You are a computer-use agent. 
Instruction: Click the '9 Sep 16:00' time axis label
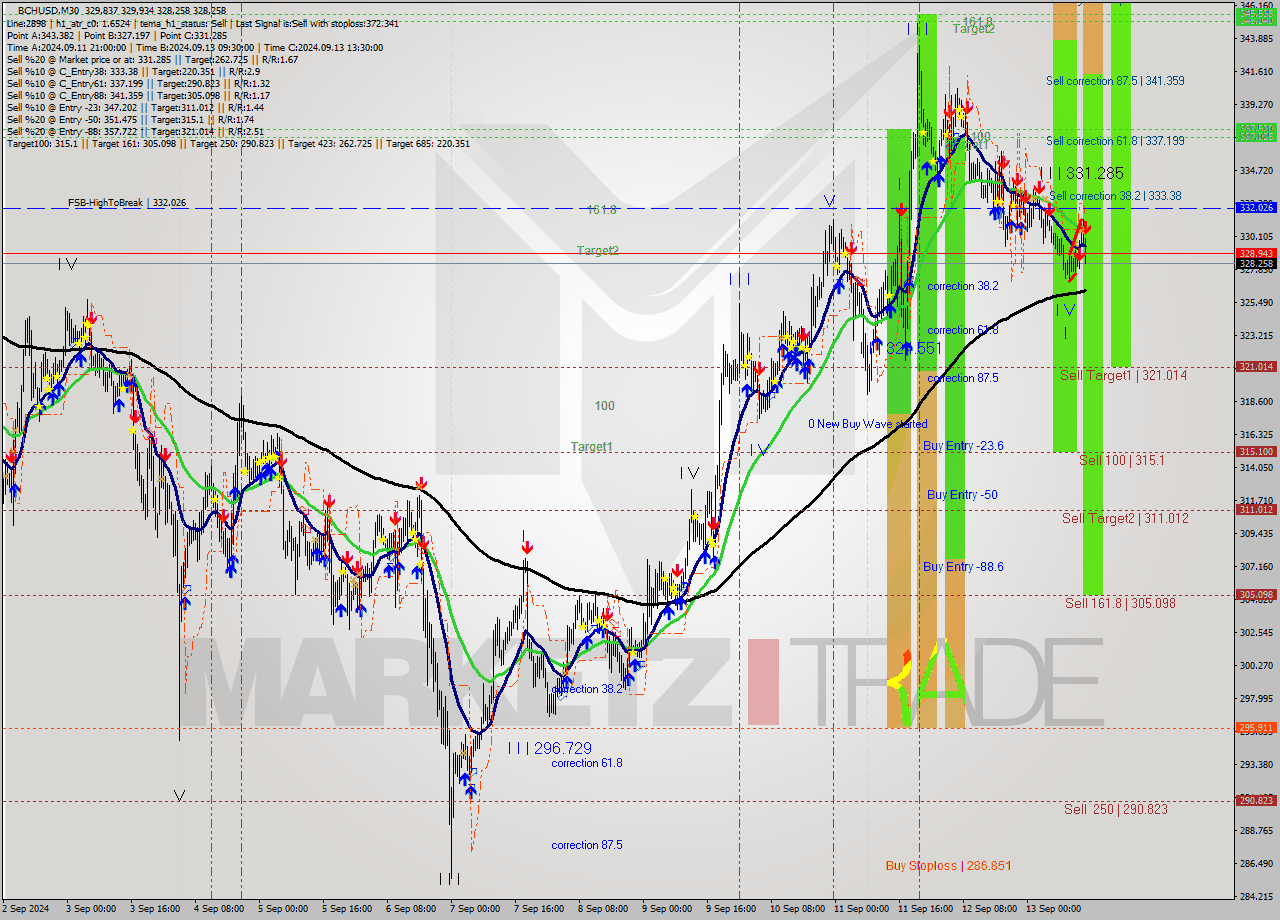tap(730, 909)
